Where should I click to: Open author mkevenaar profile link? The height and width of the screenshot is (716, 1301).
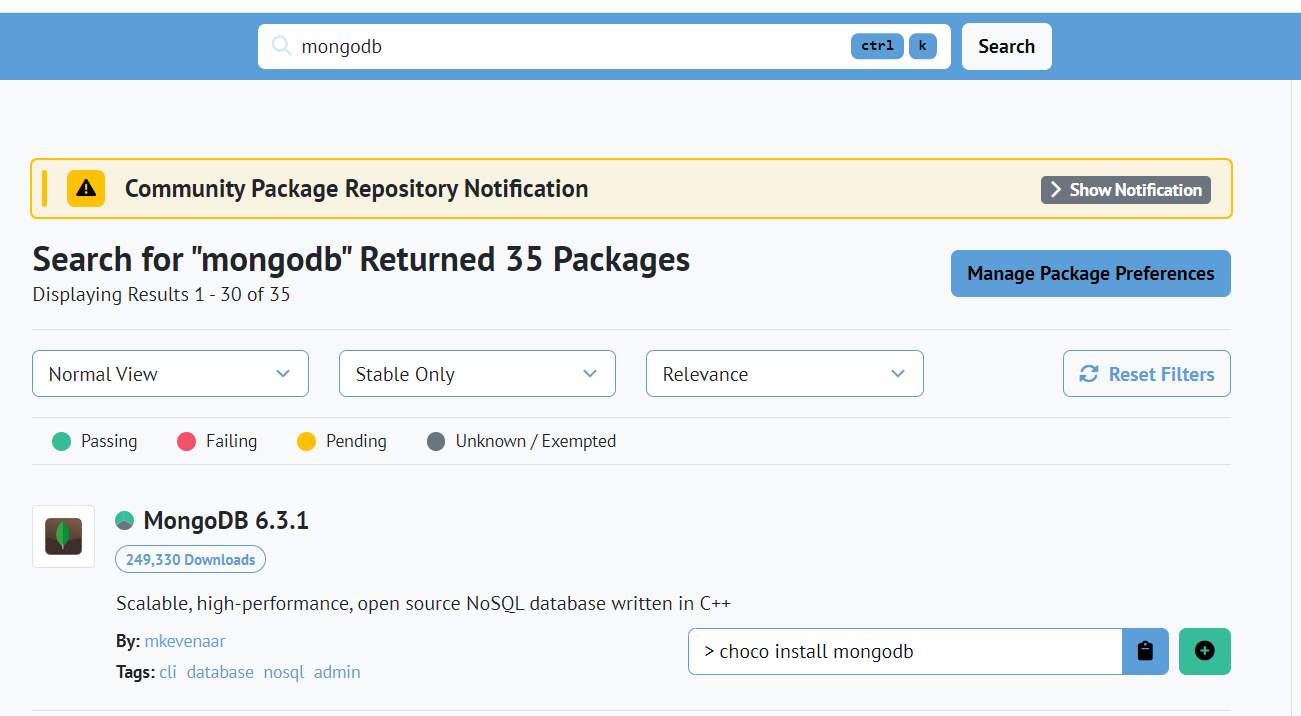(185, 641)
